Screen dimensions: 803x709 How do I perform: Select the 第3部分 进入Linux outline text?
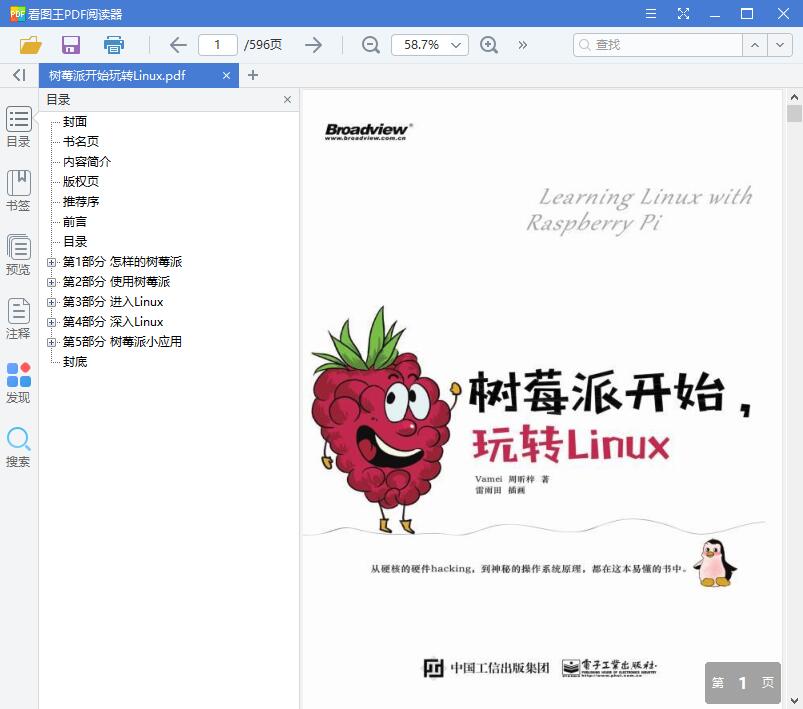pyautogui.click(x=113, y=302)
